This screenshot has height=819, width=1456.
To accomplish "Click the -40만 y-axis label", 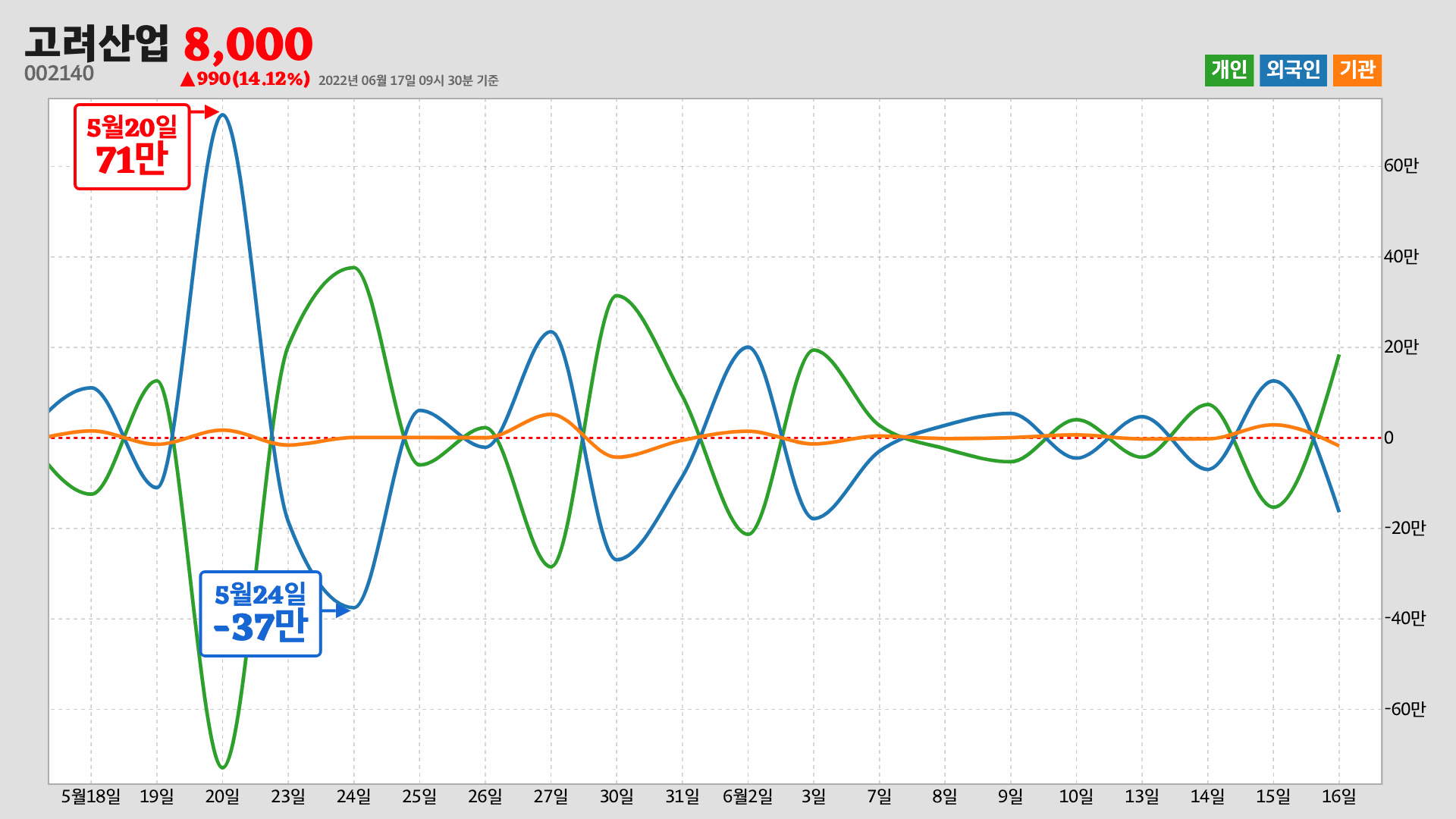I will coord(1404,618).
